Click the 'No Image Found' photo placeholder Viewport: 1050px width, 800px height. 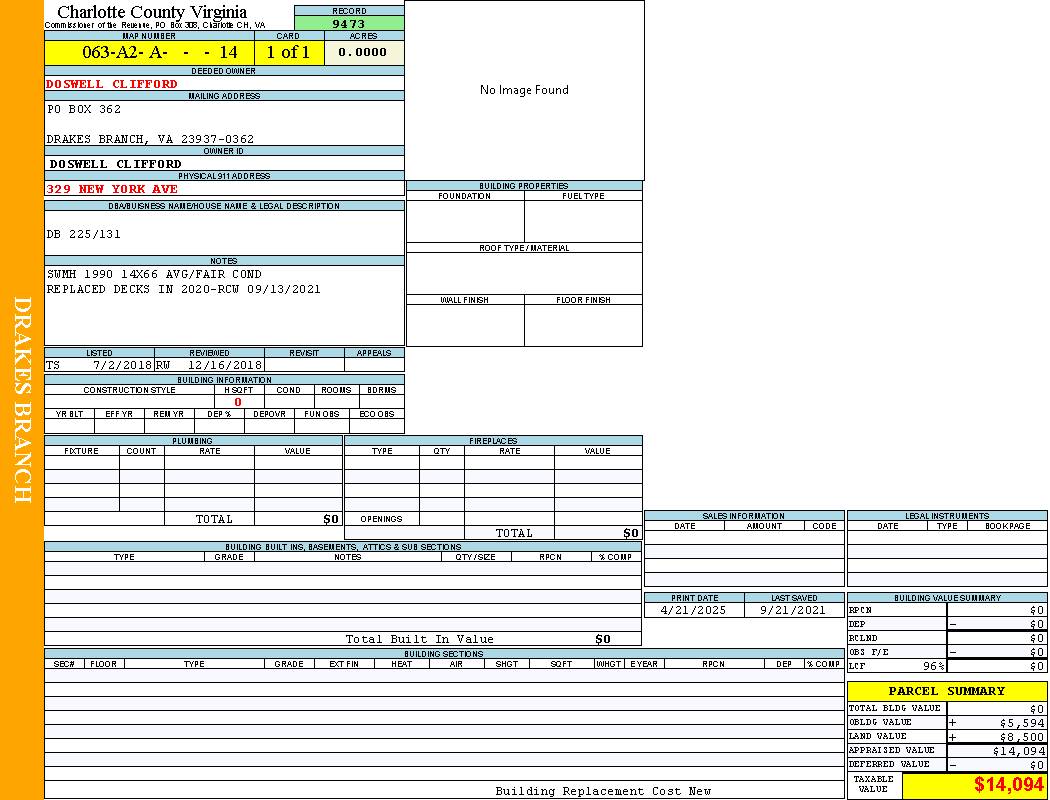tap(524, 90)
